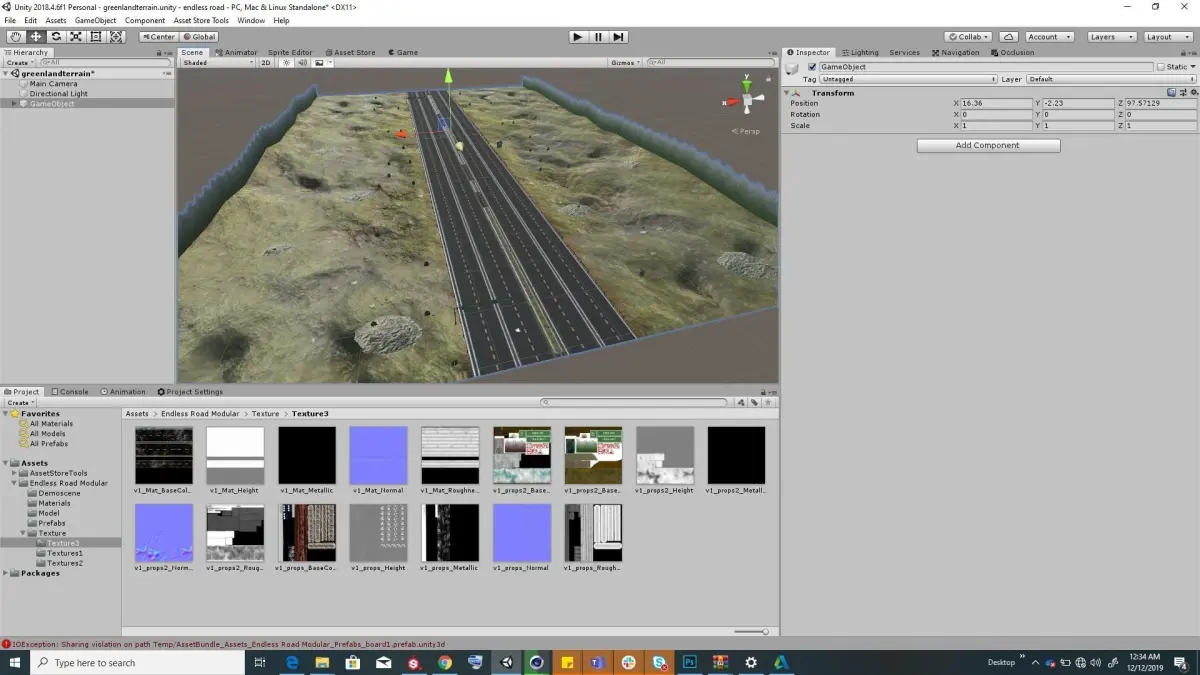1200x675 pixels.
Task: Click the Play button
Action: tap(578, 37)
